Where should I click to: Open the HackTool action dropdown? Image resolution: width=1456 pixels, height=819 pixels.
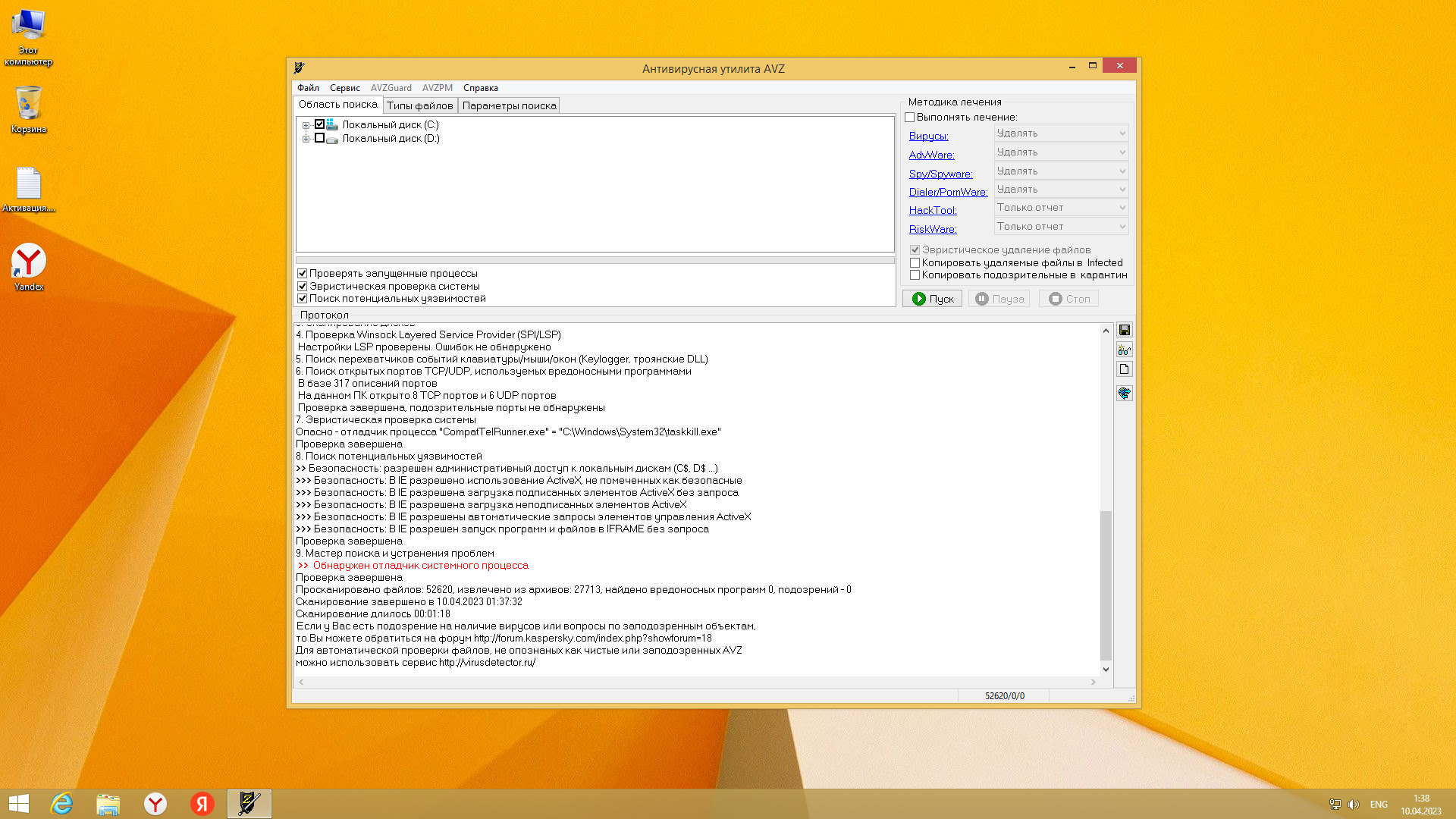pyautogui.click(x=1060, y=207)
